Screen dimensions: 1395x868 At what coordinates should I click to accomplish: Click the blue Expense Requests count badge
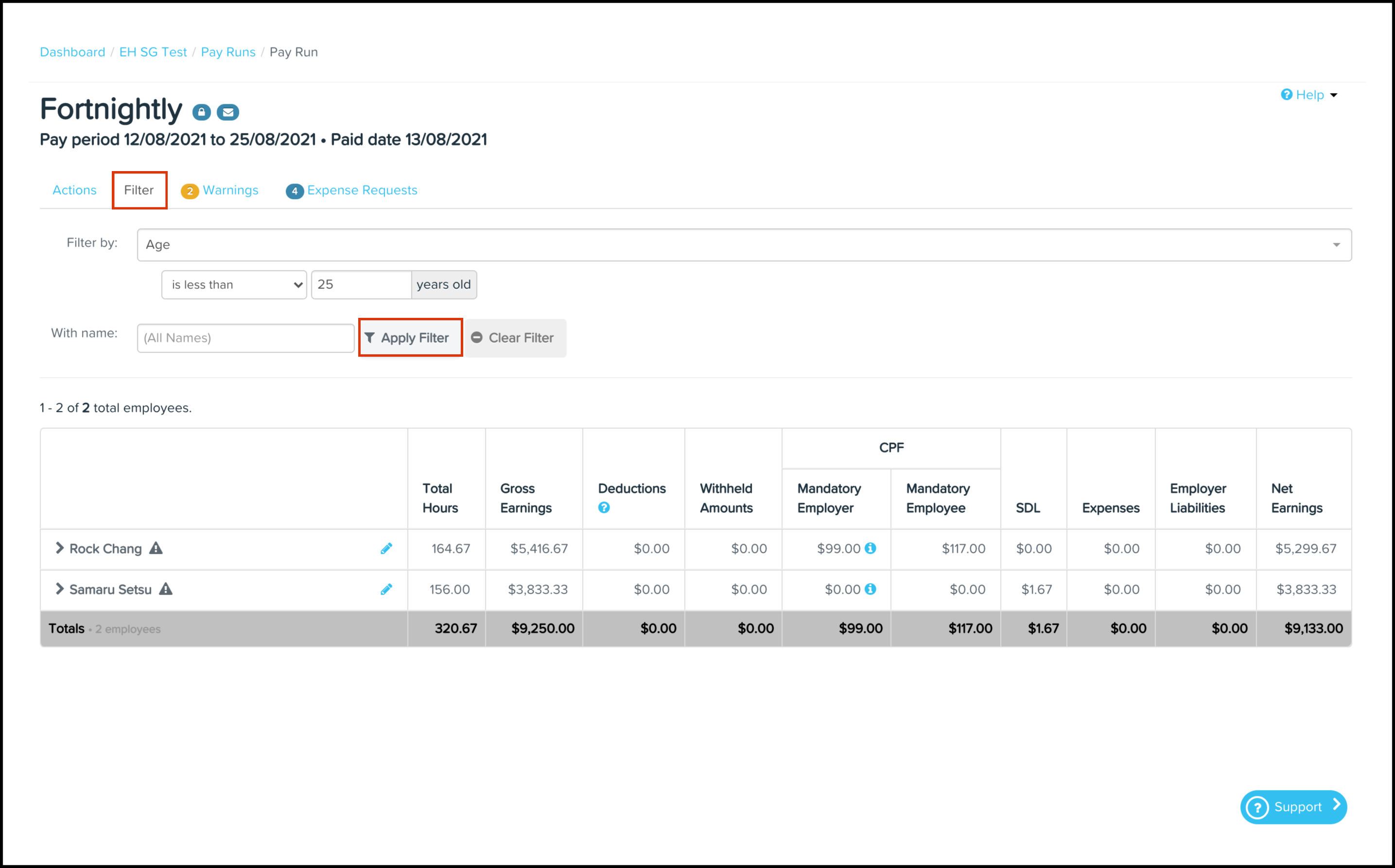[x=295, y=191]
